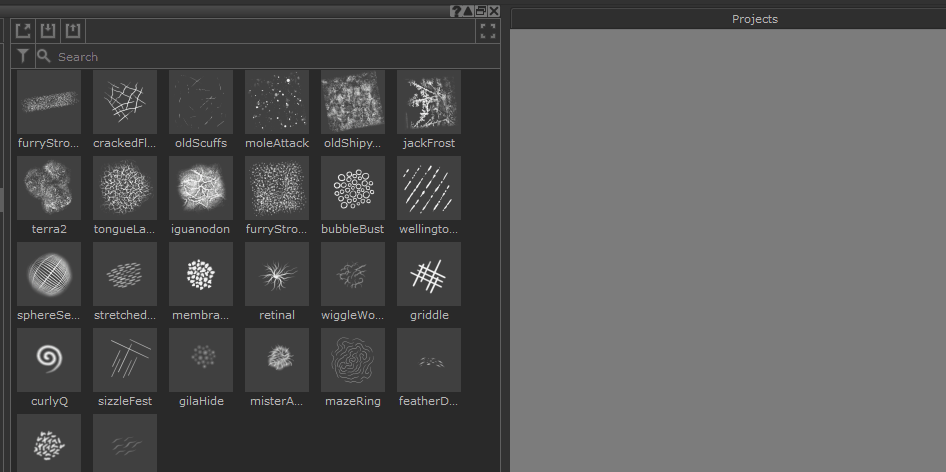Choose the jackFrost brush preset
Image resolution: width=946 pixels, height=472 pixels.
point(429,101)
